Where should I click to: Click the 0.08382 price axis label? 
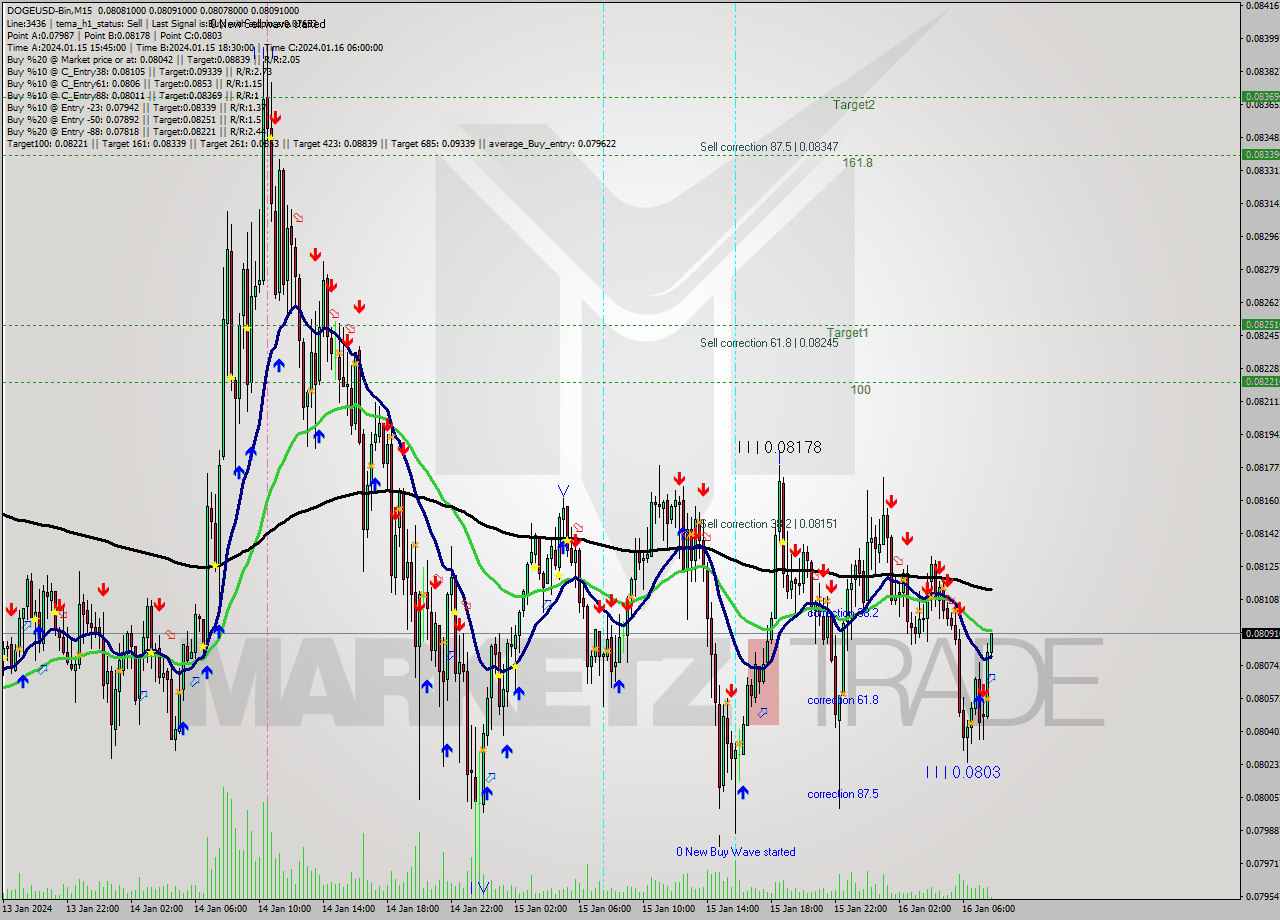click(1262, 71)
